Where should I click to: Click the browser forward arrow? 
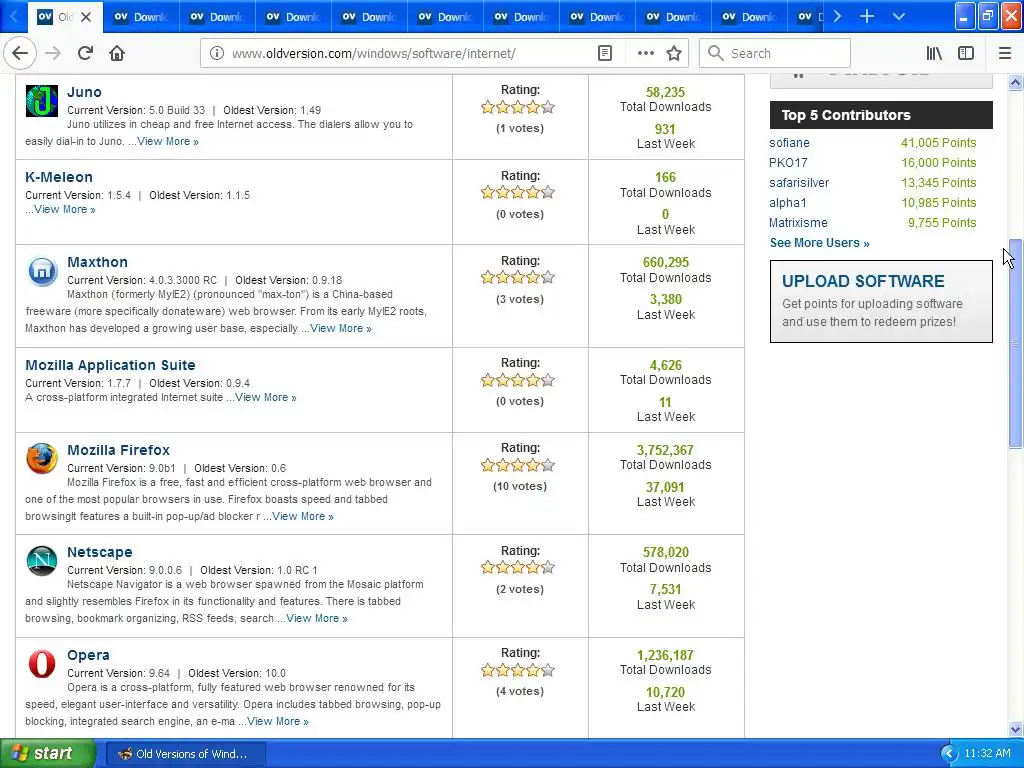click(x=53, y=53)
